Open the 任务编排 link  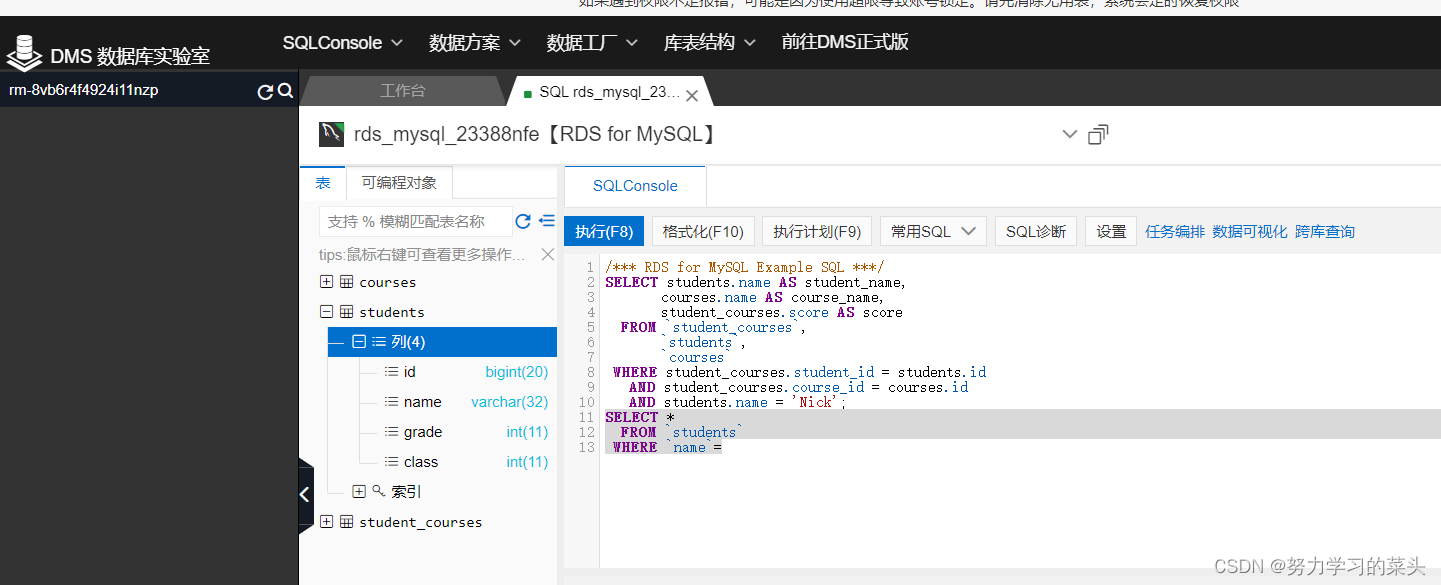(x=1175, y=232)
